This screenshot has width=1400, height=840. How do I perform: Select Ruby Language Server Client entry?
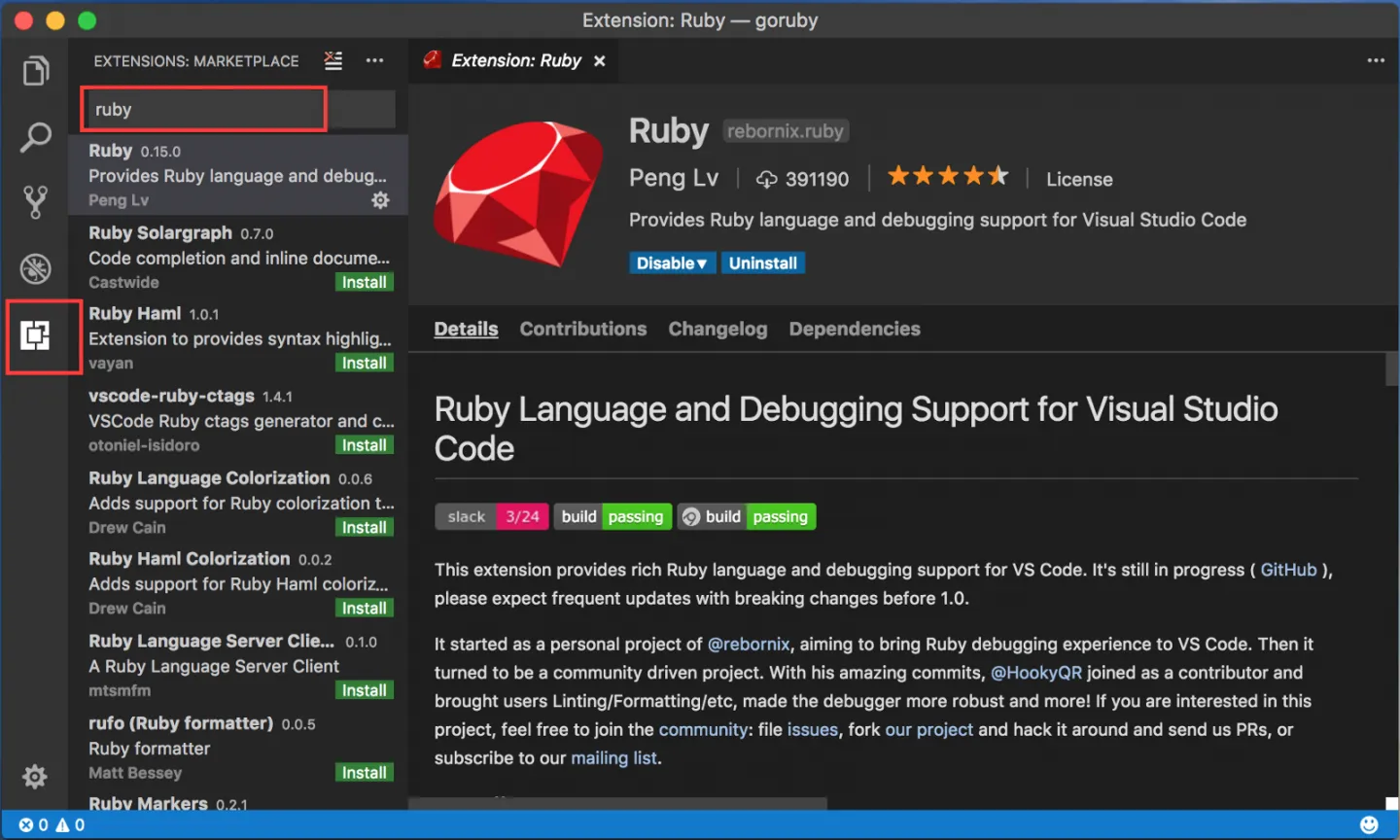coord(238,665)
